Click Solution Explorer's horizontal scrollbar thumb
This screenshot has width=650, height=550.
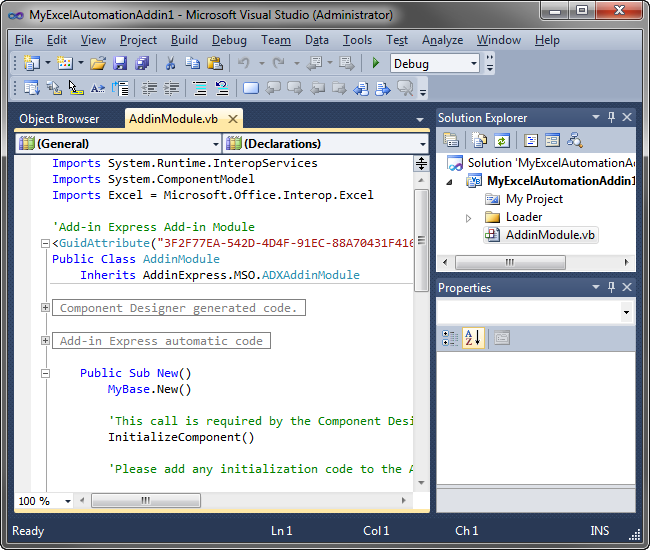[x=510, y=262]
